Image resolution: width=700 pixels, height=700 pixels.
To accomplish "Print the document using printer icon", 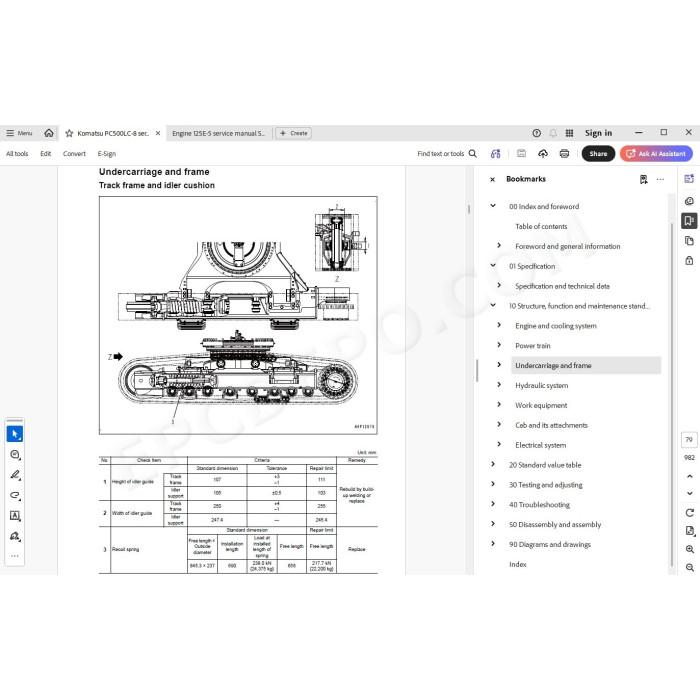I will (x=564, y=154).
